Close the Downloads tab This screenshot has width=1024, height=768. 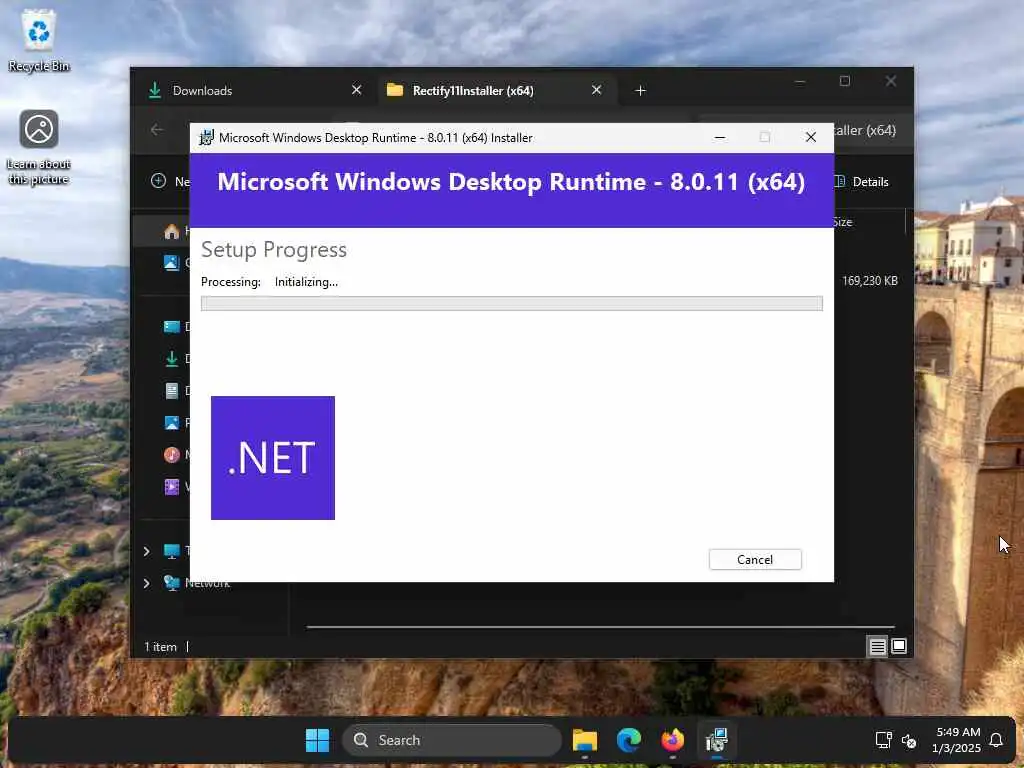click(357, 89)
